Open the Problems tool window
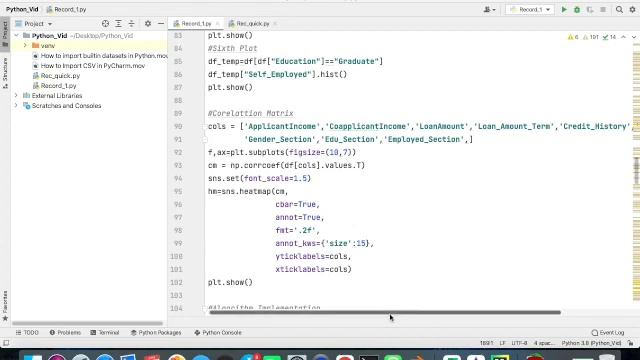640x360 pixels. click(65, 333)
